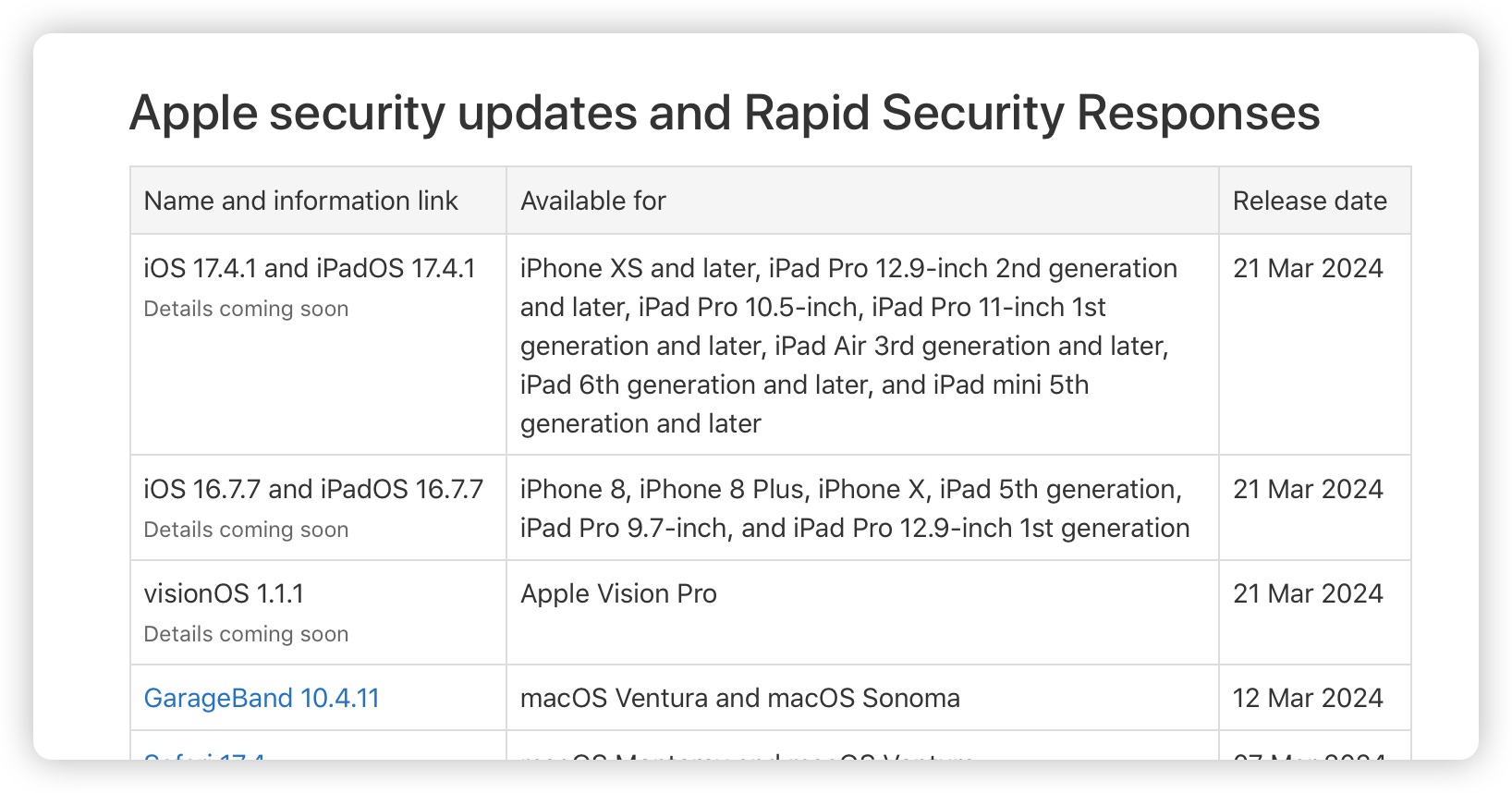Select the Available for column header
1512x793 pixels.
592,201
